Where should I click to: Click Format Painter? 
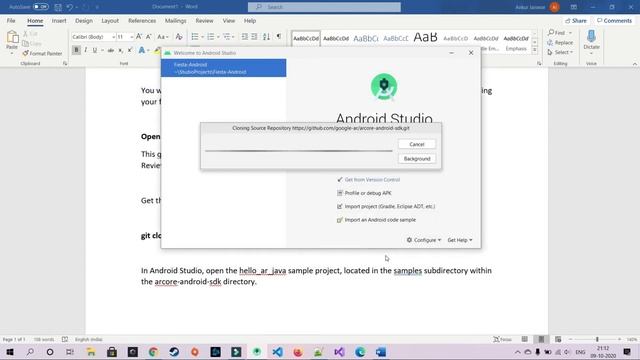pyautogui.click(x=42, y=53)
